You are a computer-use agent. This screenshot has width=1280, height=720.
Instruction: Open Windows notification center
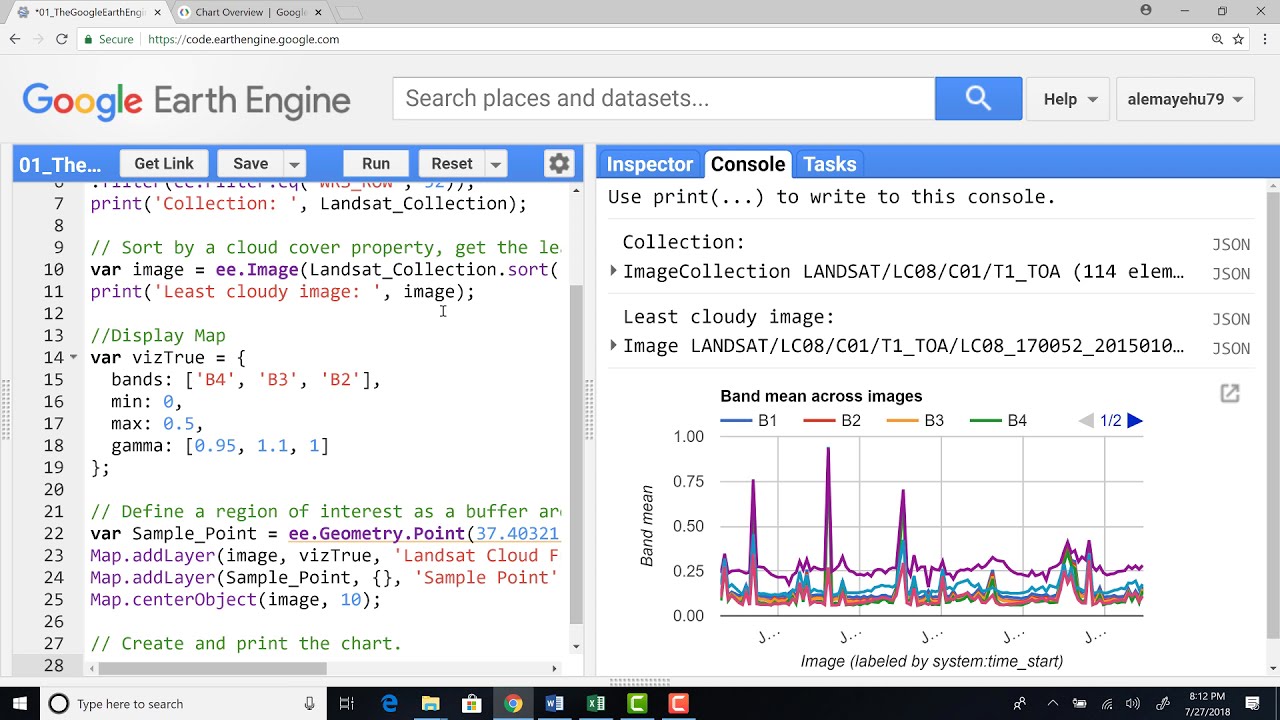1252,703
